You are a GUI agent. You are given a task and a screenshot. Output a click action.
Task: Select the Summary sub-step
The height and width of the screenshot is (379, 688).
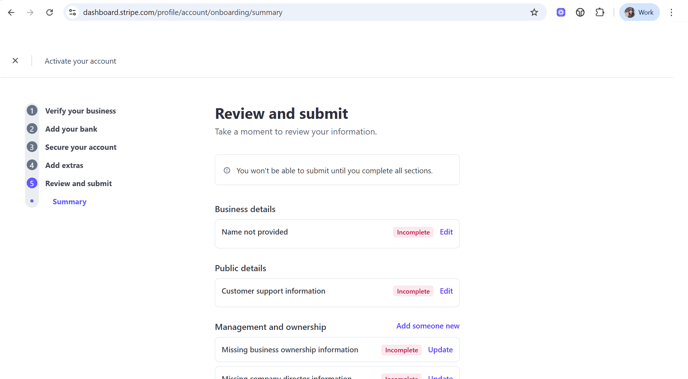pyautogui.click(x=69, y=202)
